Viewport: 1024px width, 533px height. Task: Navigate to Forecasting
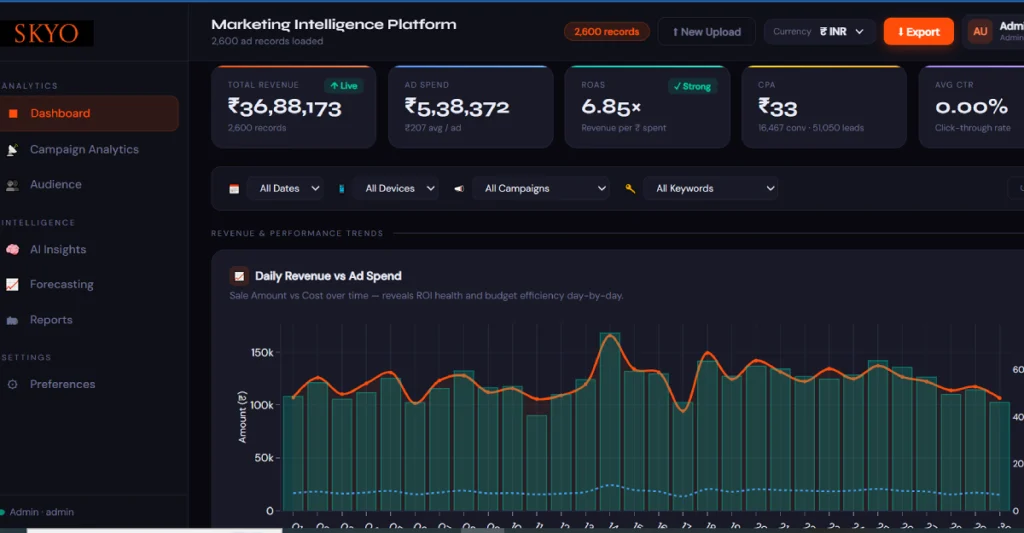61,285
